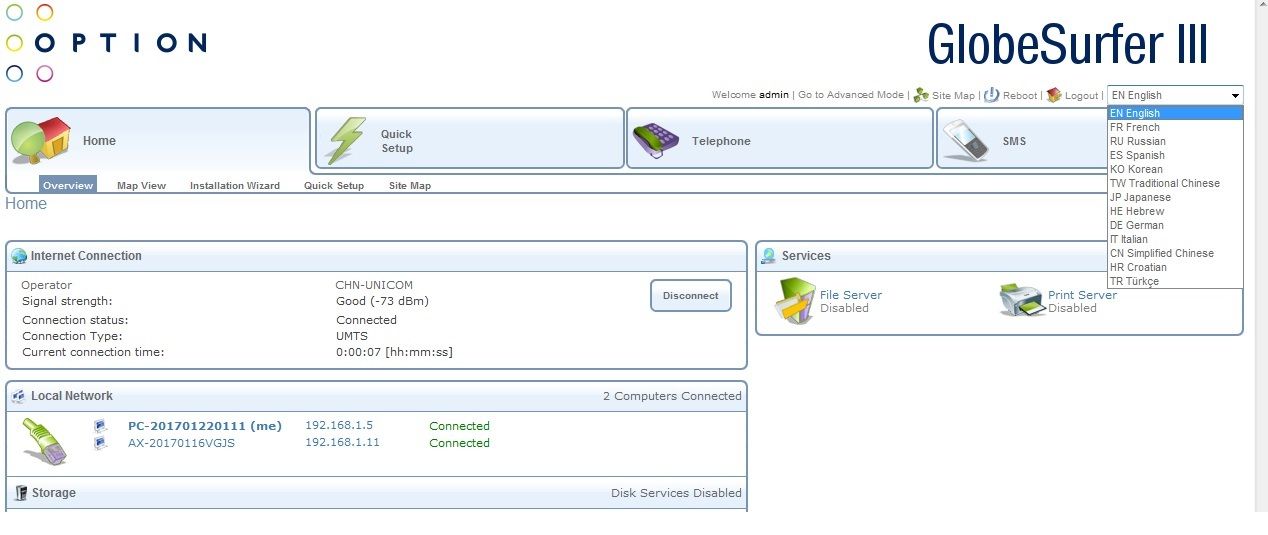Click the Services panel header icon
Viewport: 1268px width, 535px height.
pos(768,256)
